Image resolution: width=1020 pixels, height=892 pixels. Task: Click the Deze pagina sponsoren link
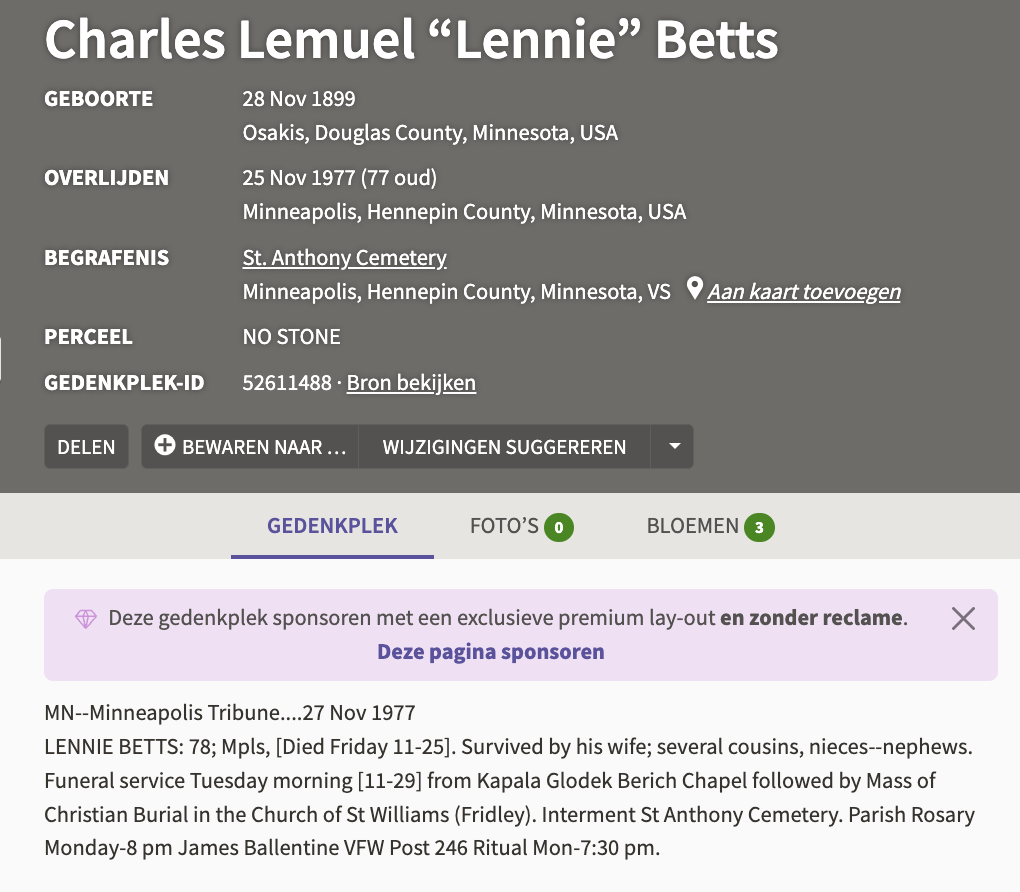pos(491,652)
